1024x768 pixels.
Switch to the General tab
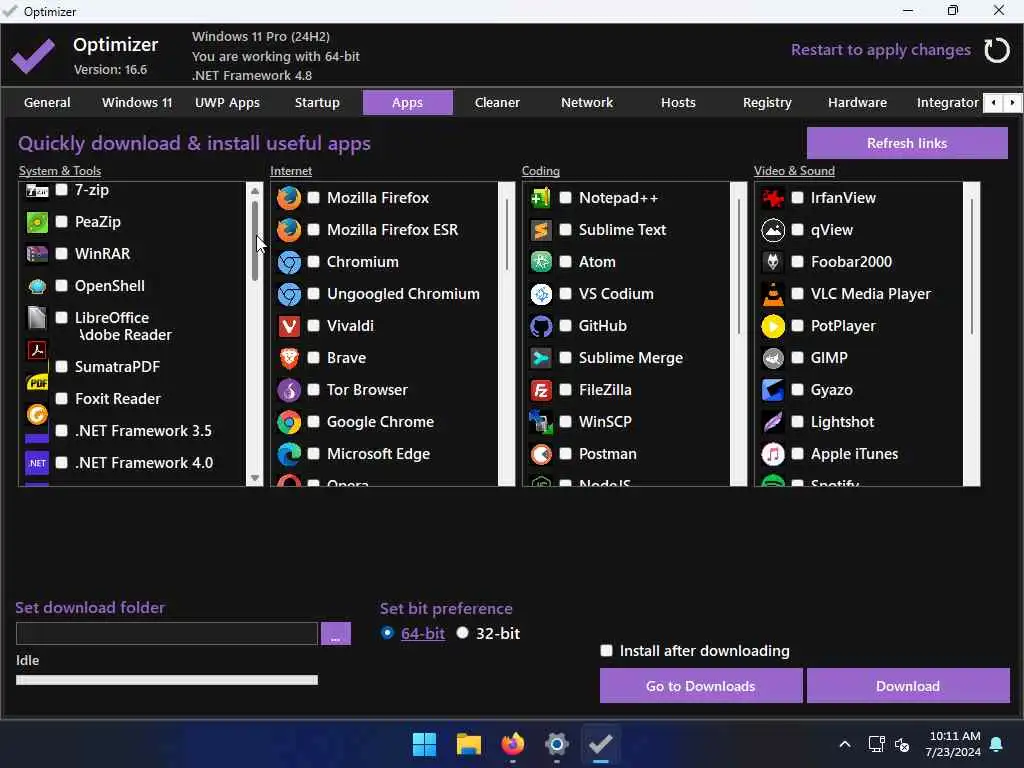click(x=47, y=103)
